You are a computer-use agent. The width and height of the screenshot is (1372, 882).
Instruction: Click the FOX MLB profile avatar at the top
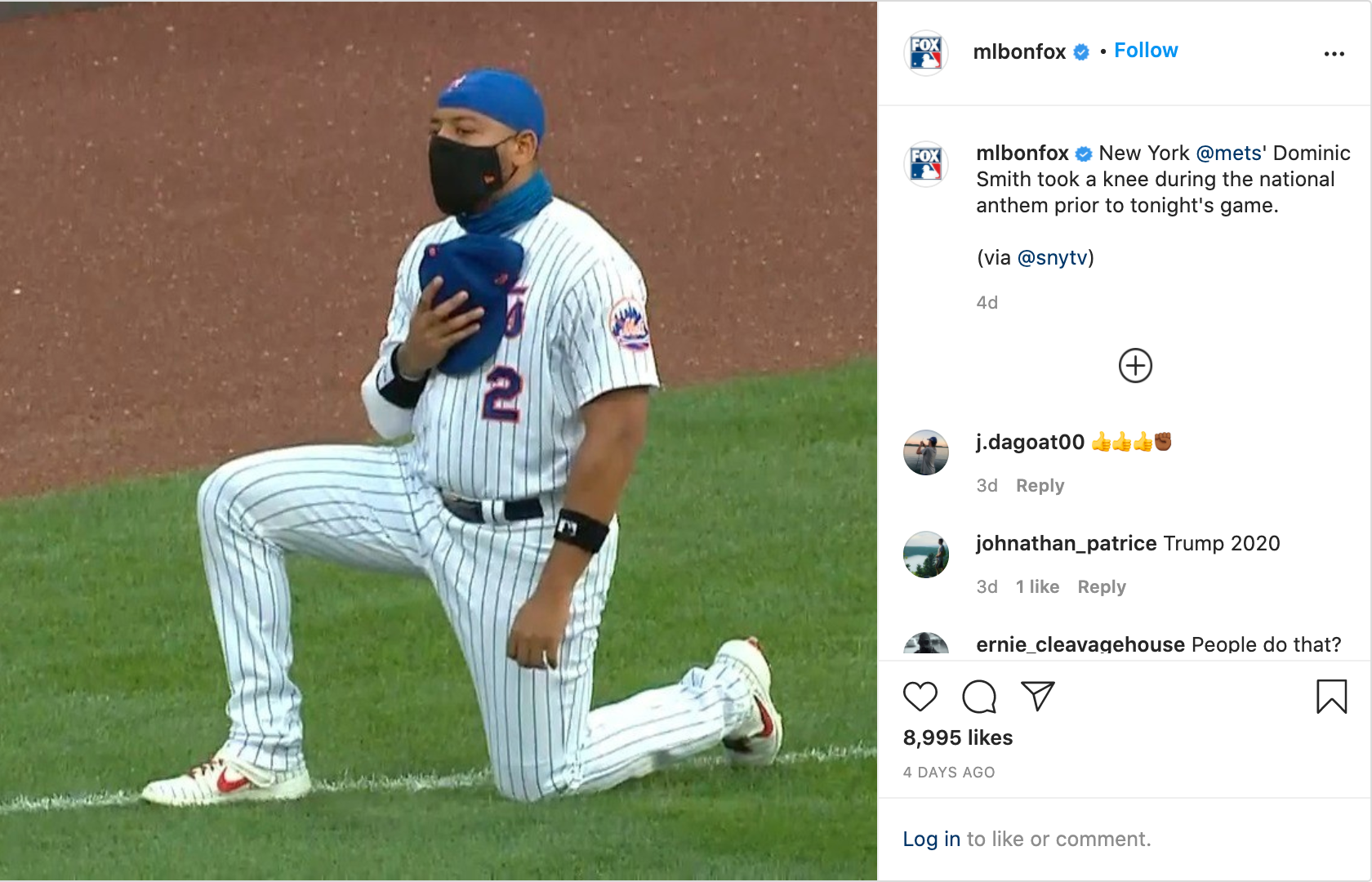927,51
